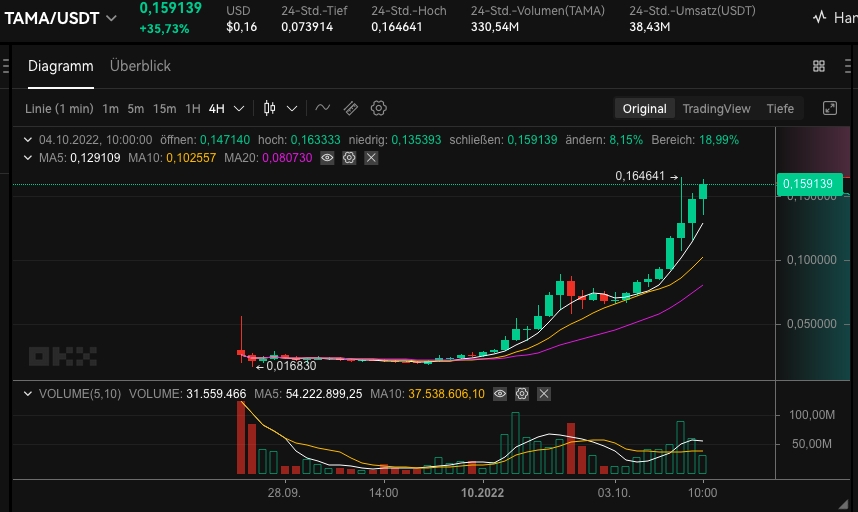Open the TAMA/USDT pair dropdown
The width and height of the screenshot is (858, 512).
click(x=110, y=18)
